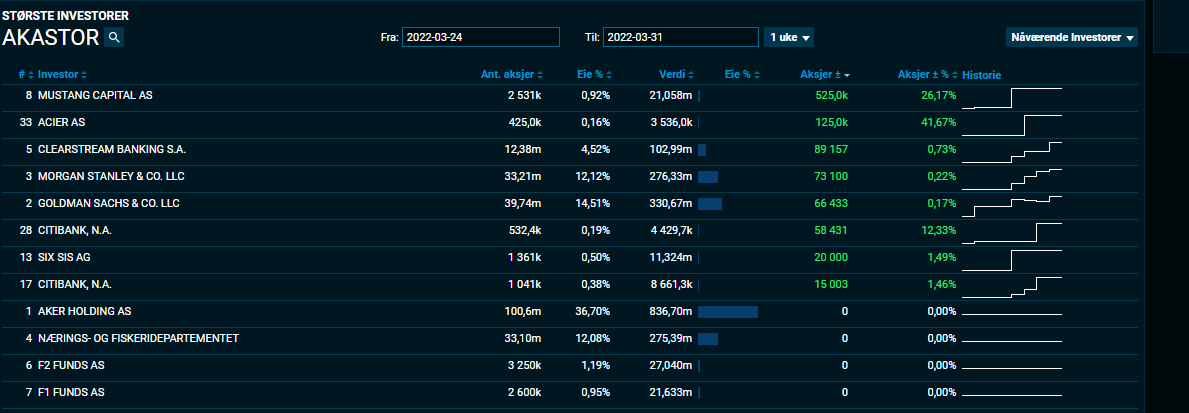Screen dimensions: 1189x413
Task: Sort by the 'Investor' column header
Action: [62, 74]
